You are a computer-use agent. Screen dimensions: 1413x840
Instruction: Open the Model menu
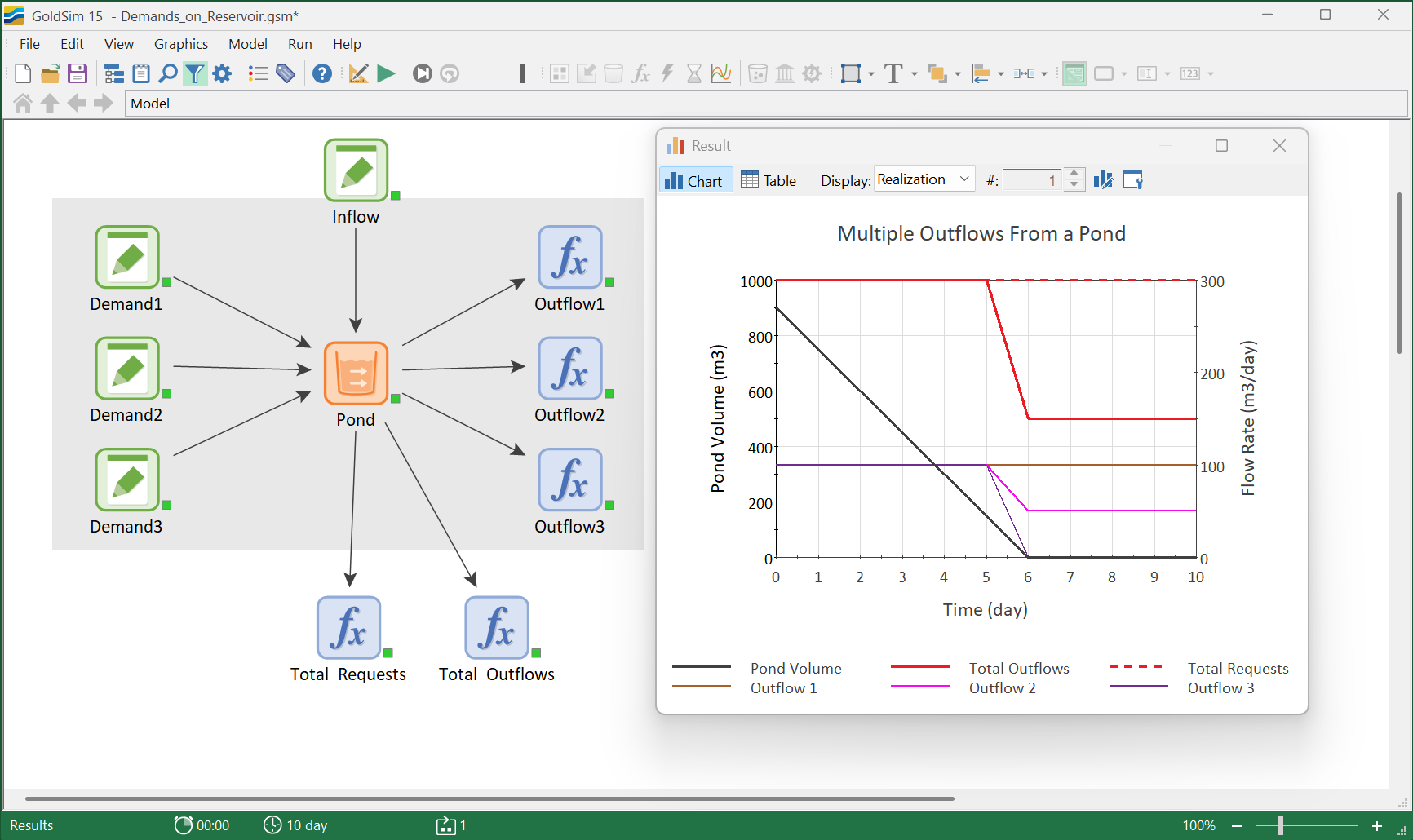(248, 44)
